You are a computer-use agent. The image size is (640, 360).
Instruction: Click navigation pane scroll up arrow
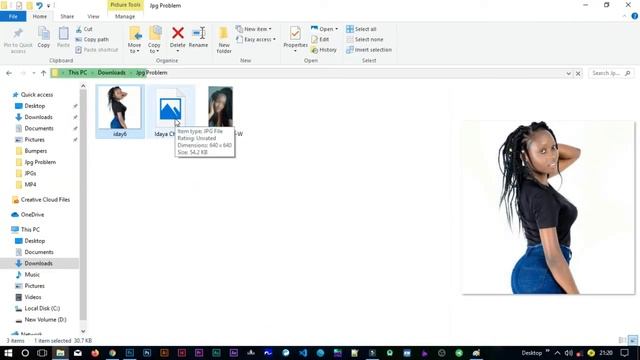(83, 86)
